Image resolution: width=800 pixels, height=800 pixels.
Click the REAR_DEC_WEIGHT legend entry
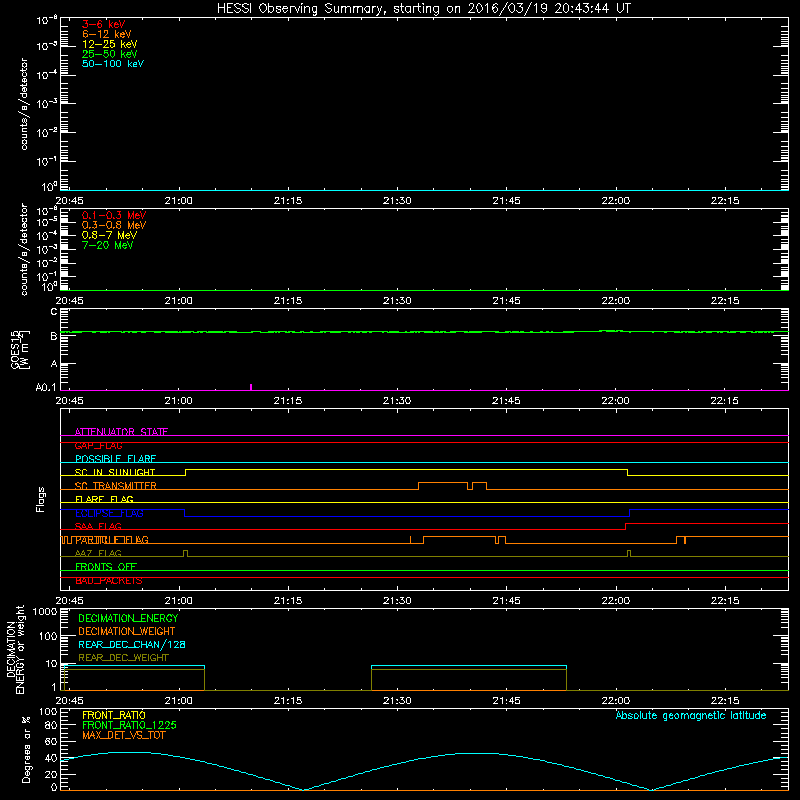pyautogui.click(x=123, y=658)
